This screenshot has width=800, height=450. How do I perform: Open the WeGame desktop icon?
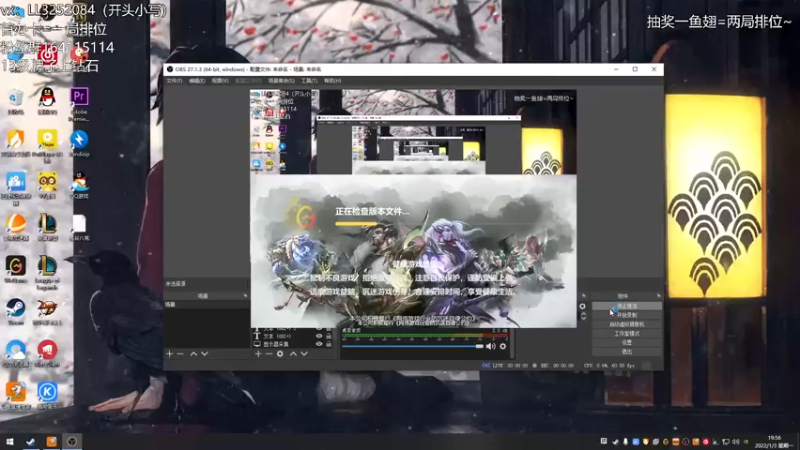point(16,269)
